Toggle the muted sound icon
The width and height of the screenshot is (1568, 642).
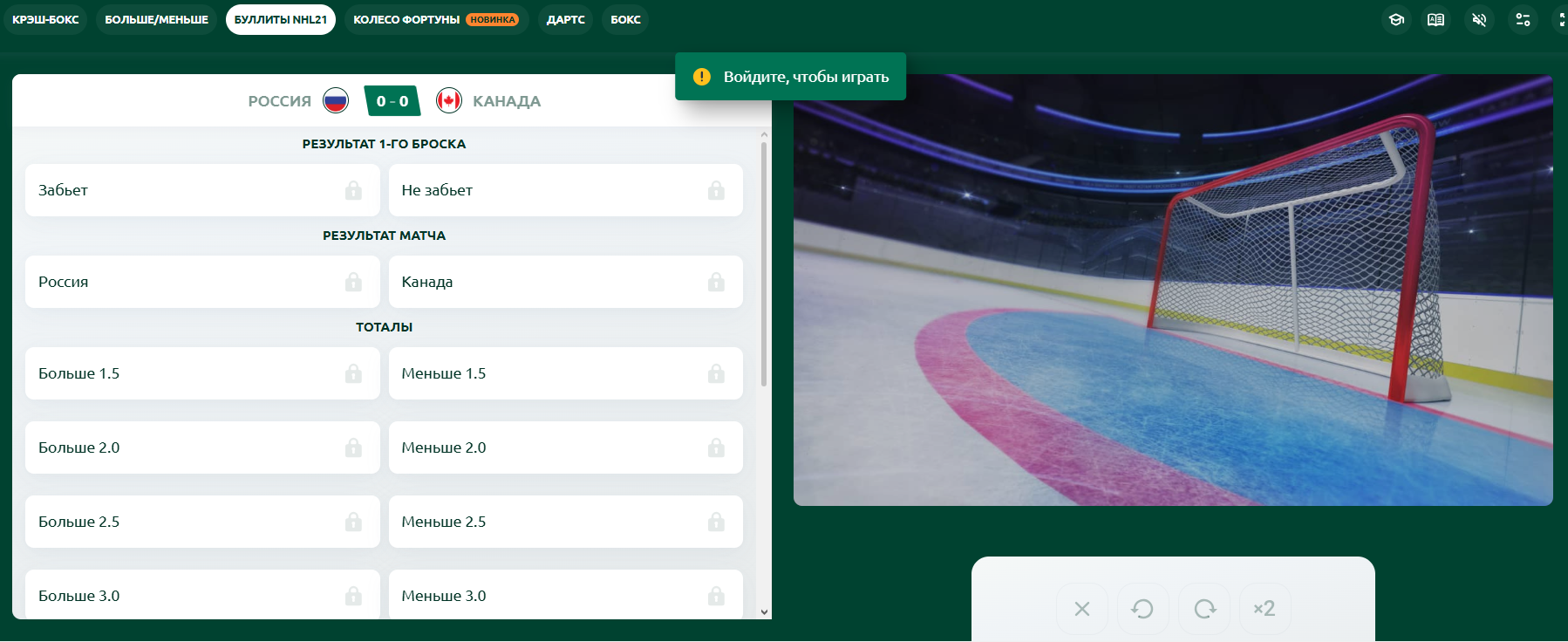(1479, 19)
